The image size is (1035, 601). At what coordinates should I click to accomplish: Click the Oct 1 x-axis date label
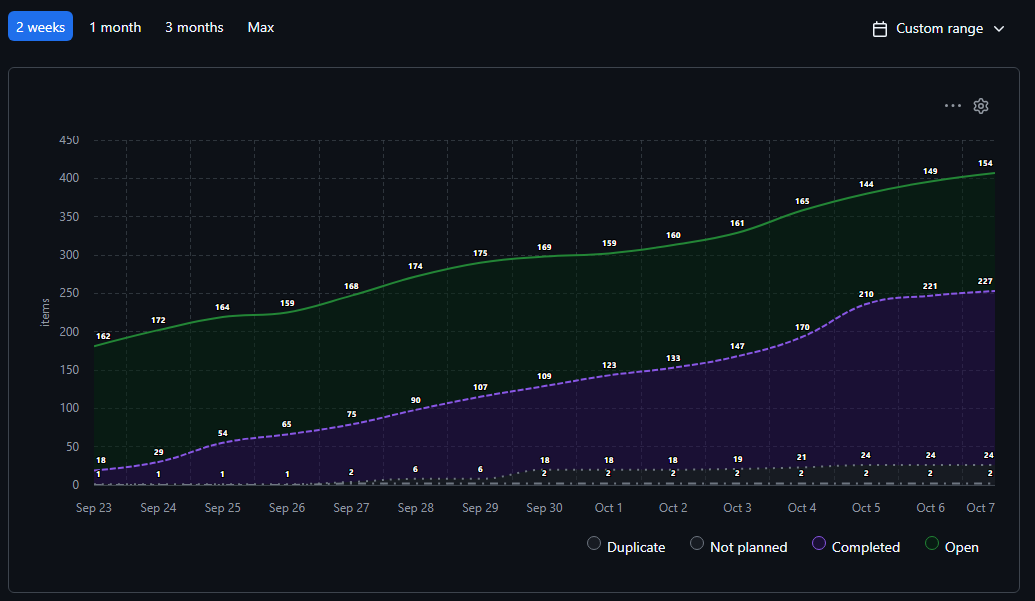(609, 508)
